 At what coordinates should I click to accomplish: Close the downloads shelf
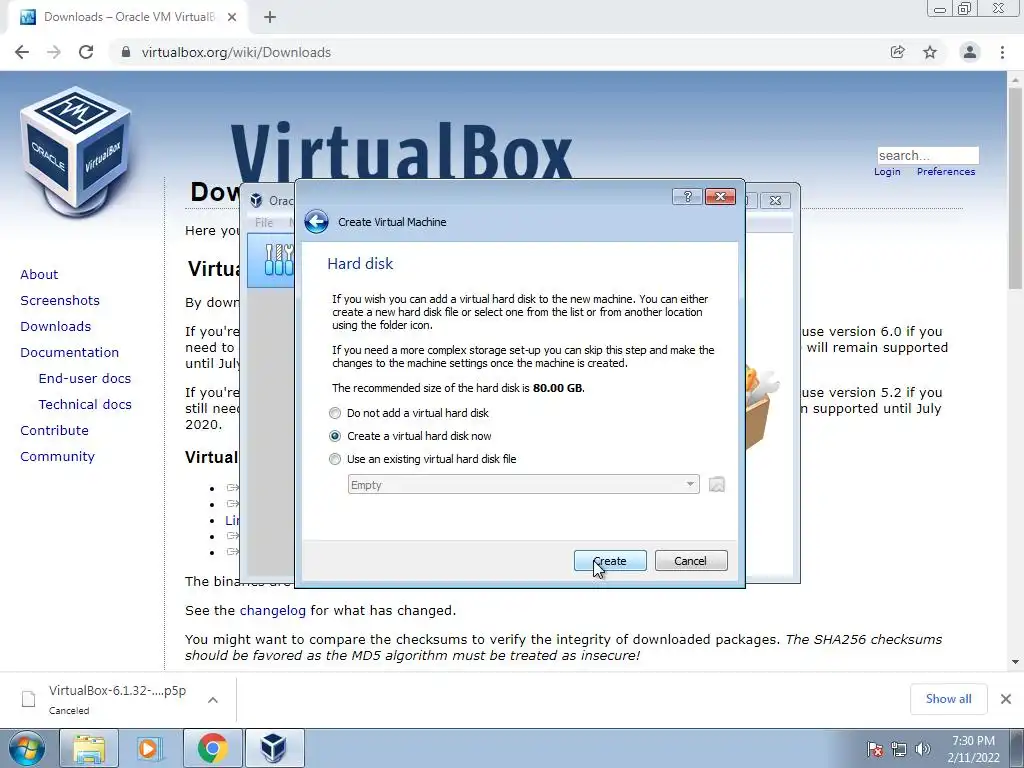[x=1006, y=699]
